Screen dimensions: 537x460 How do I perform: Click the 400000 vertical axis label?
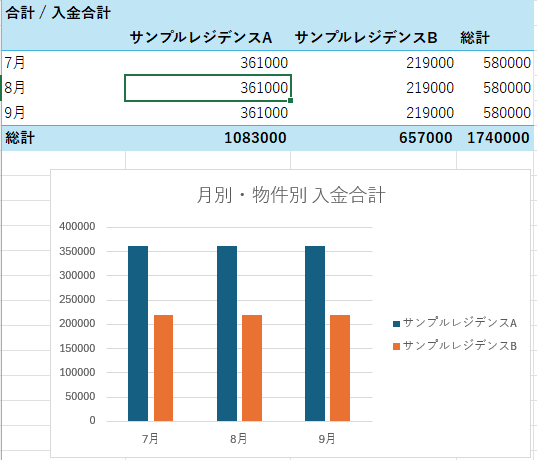pyautogui.click(x=77, y=226)
